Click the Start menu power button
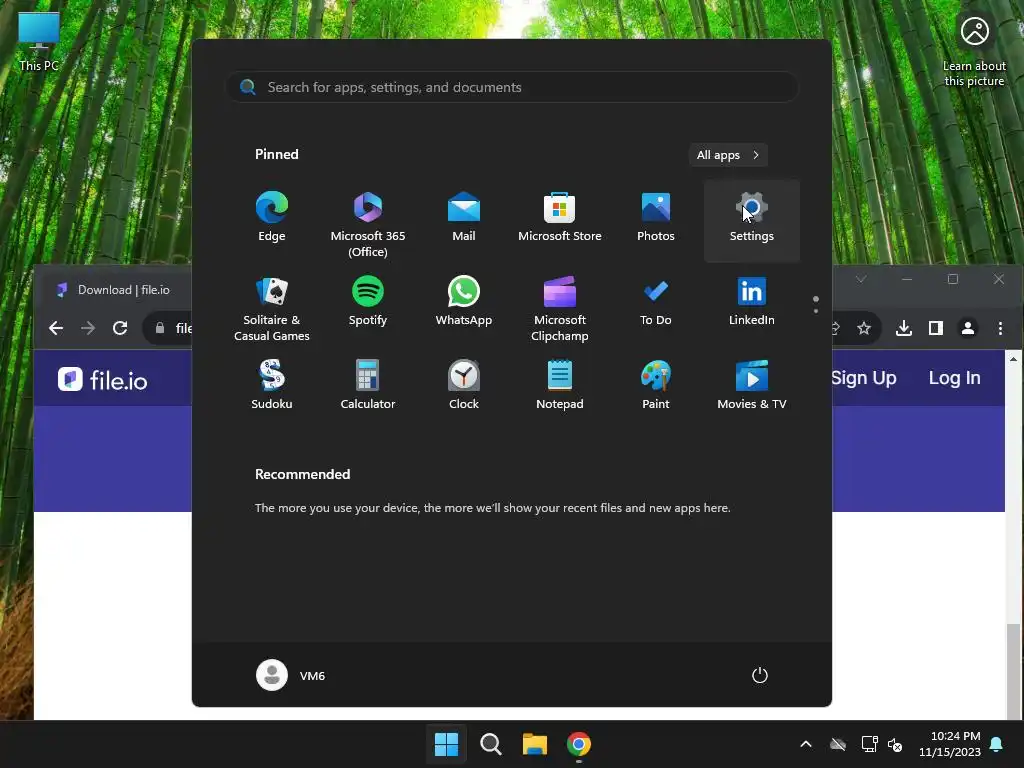 pyautogui.click(x=760, y=675)
